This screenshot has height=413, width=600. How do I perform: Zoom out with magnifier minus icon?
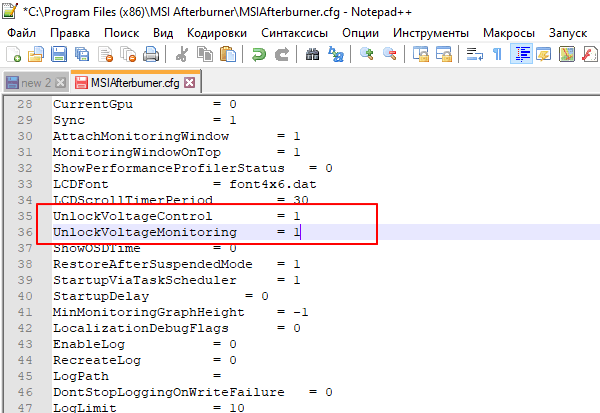point(390,54)
